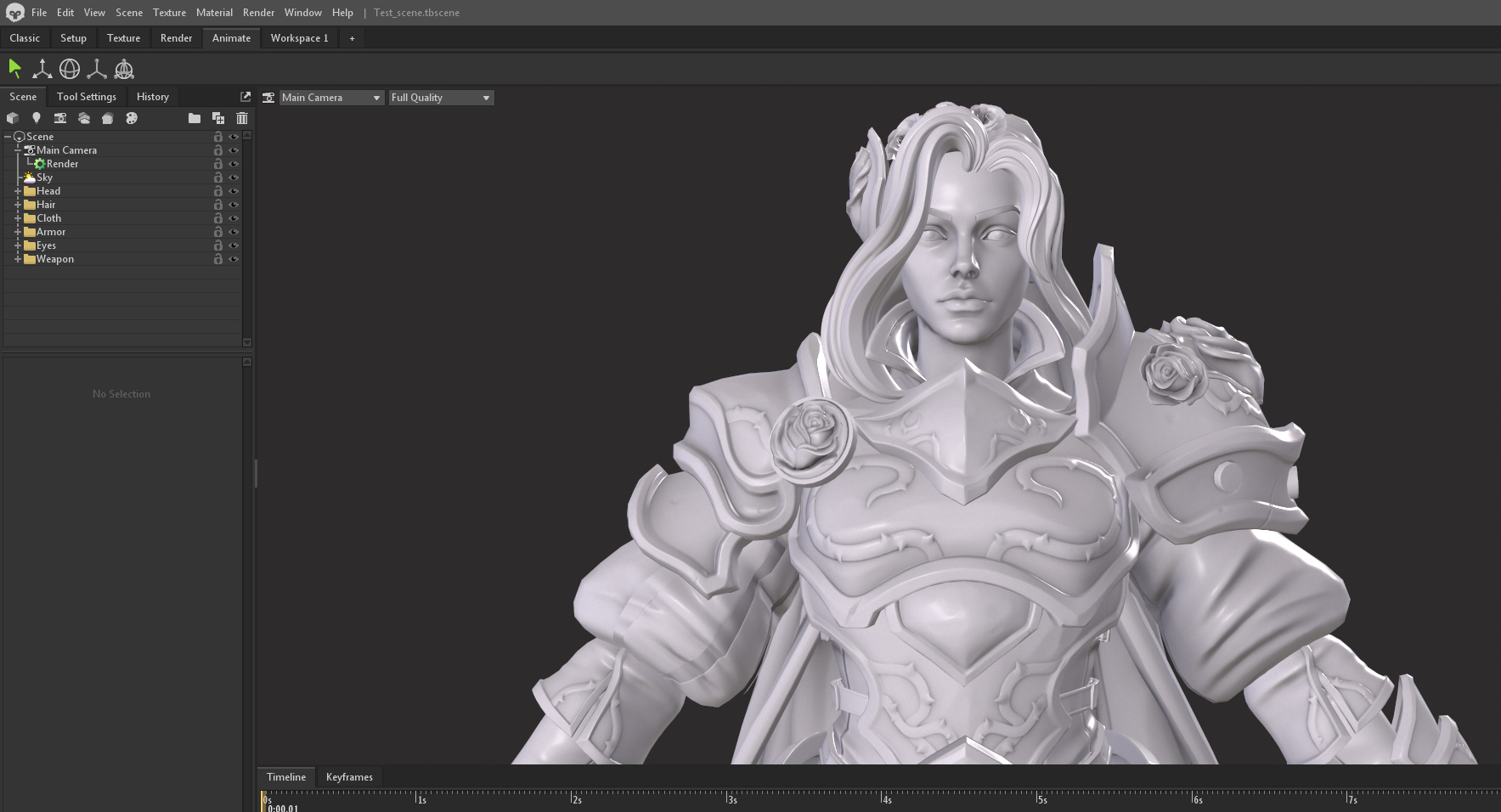The image size is (1501, 812).
Task: Toggle visibility of the Weapon folder
Action: pos(234,259)
